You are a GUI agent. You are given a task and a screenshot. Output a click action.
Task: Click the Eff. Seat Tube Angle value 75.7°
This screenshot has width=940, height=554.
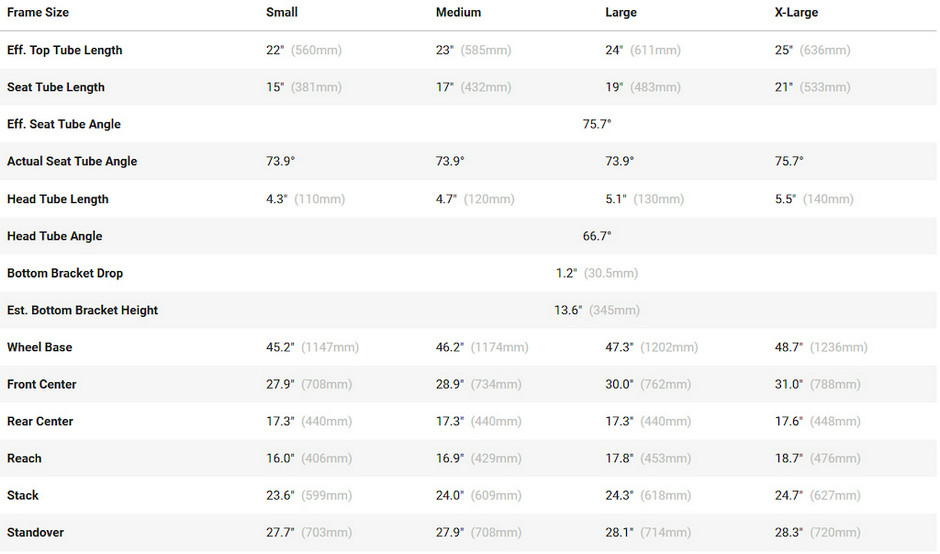point(597,124)
